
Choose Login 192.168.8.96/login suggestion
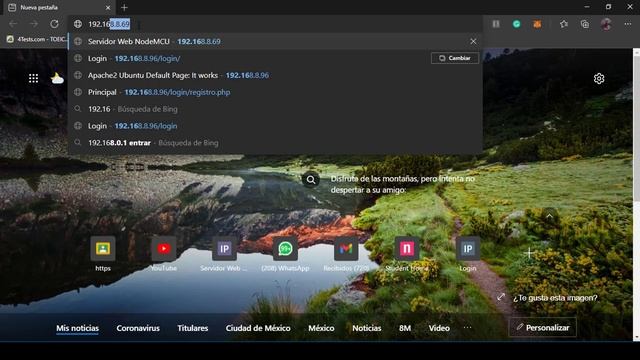click(x=276, y=126)
